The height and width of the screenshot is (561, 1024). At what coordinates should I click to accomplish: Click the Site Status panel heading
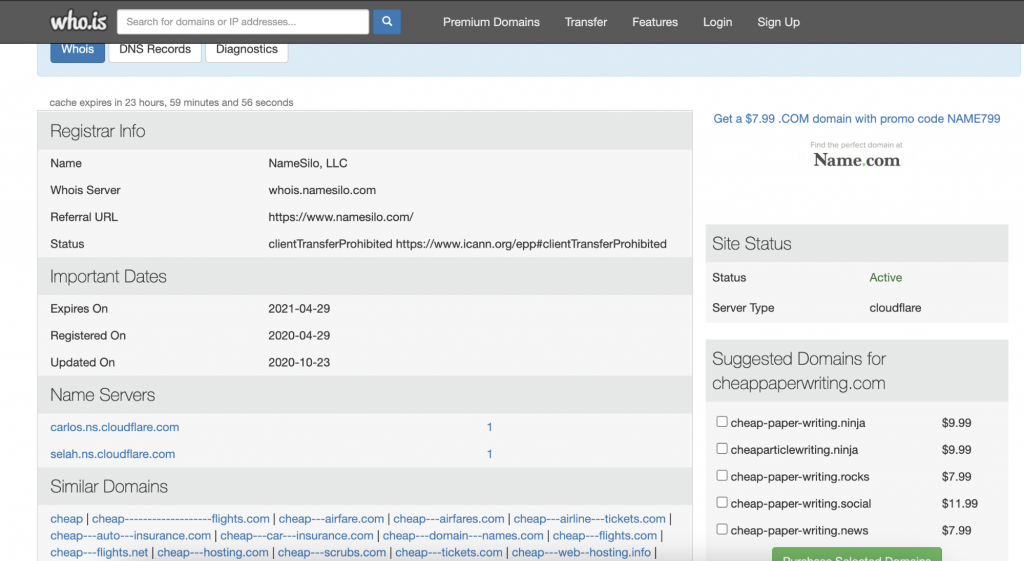752,244
